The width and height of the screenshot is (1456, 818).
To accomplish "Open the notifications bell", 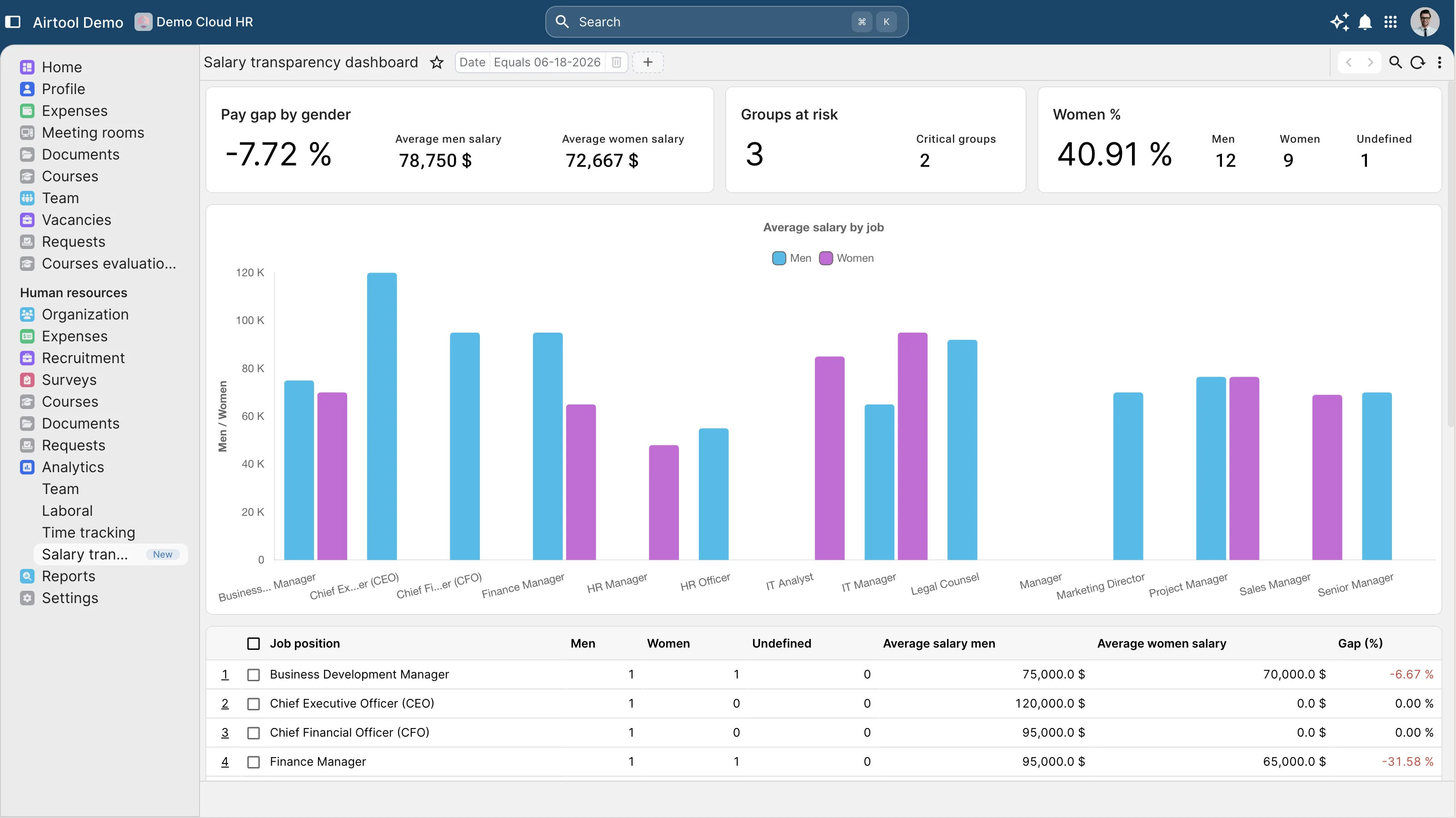I will pos(1365,22).
